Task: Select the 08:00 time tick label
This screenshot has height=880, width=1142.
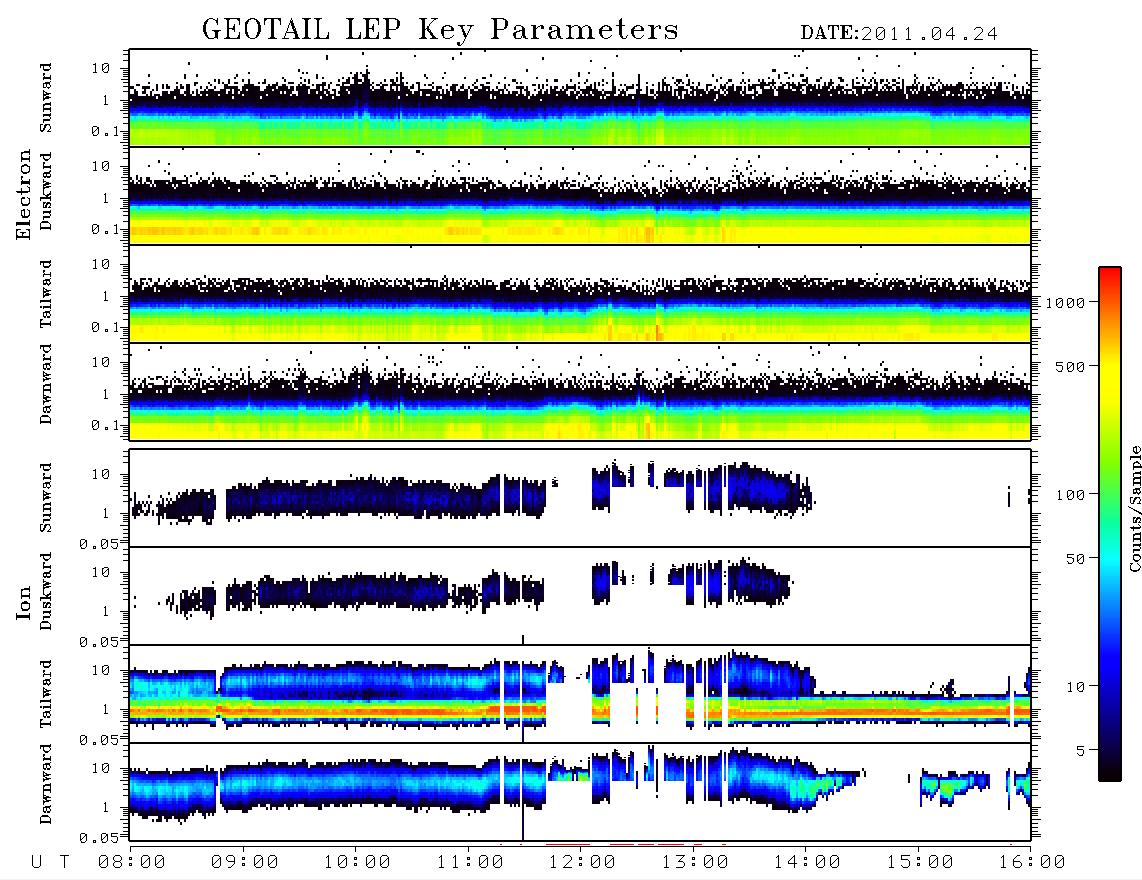Action: point(132,863)
